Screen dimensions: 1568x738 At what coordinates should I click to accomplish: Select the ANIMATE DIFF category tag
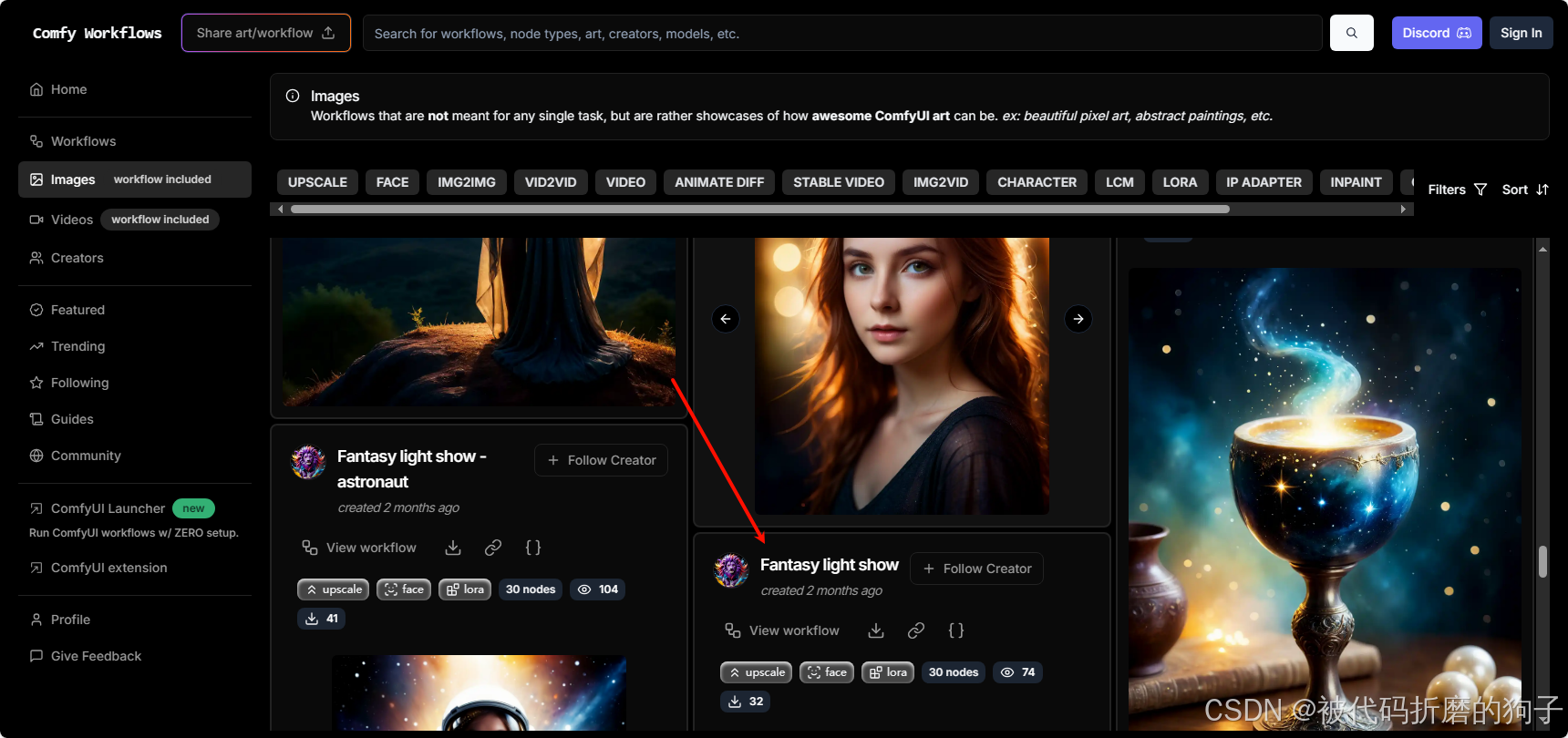pos(719,182)
